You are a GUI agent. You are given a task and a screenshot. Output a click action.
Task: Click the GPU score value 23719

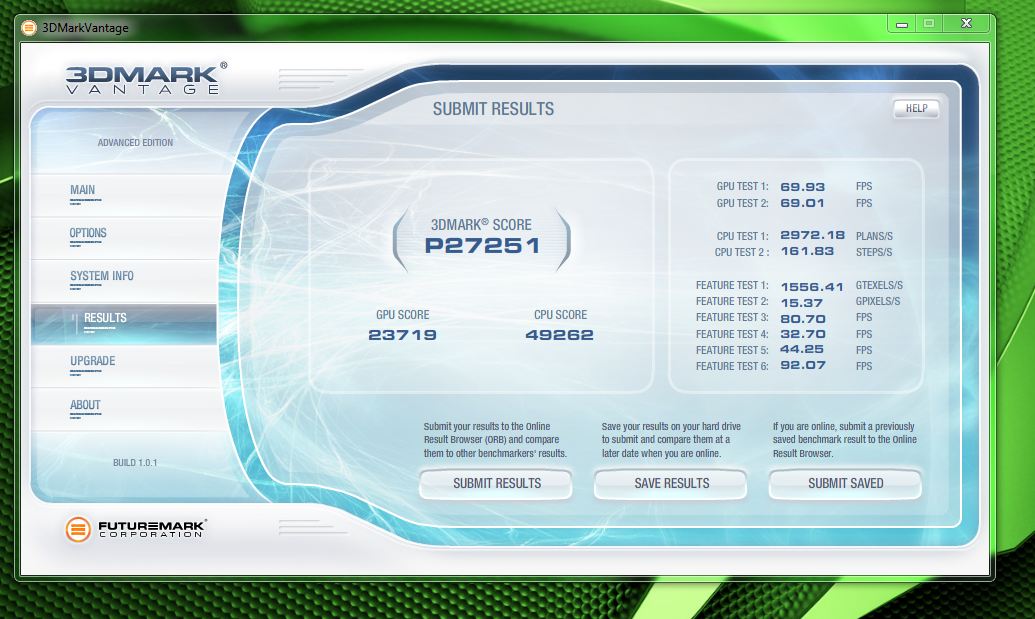[402, 335]
